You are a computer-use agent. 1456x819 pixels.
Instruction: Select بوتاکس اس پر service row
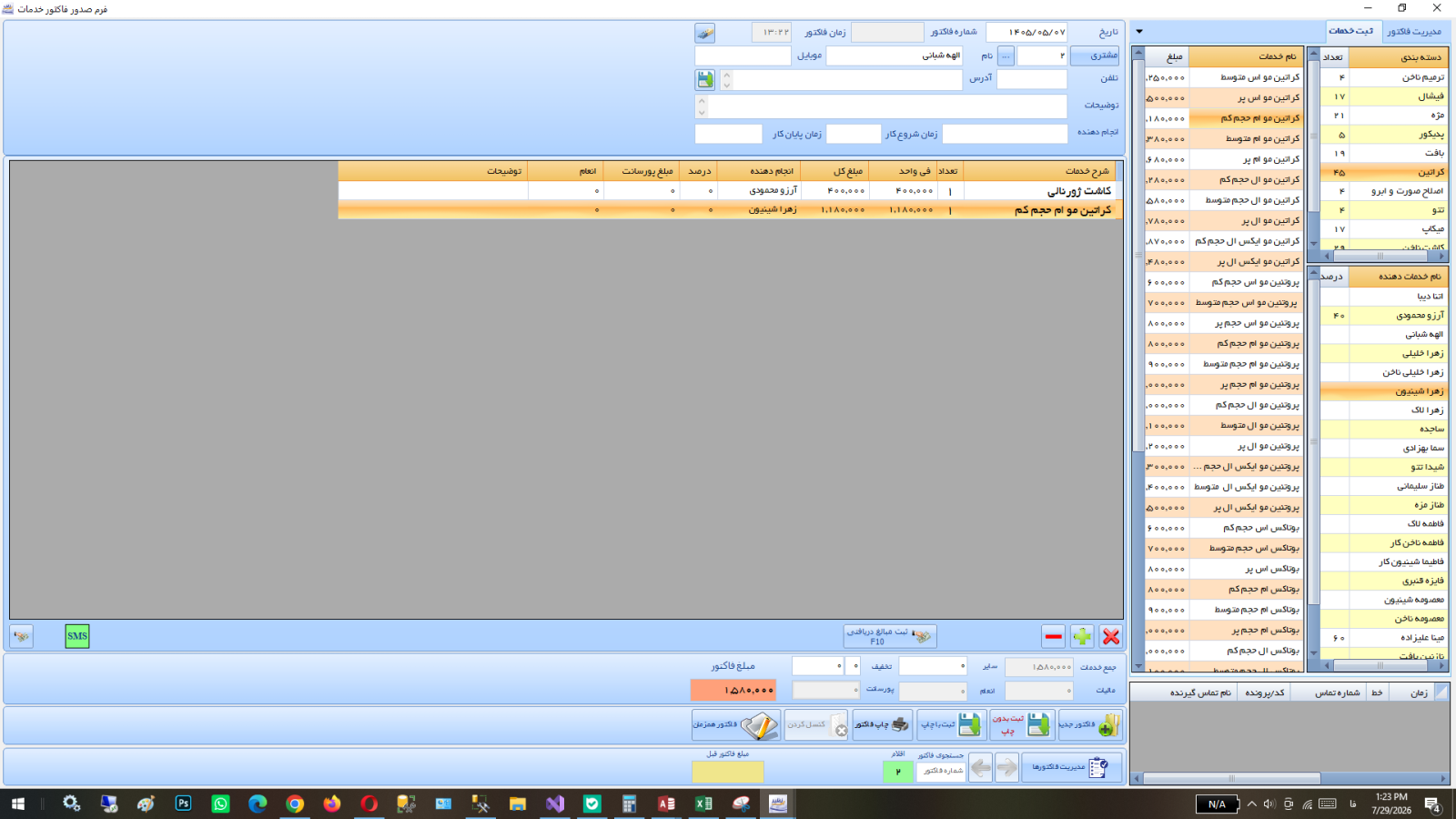click(x=1224, y=569)
